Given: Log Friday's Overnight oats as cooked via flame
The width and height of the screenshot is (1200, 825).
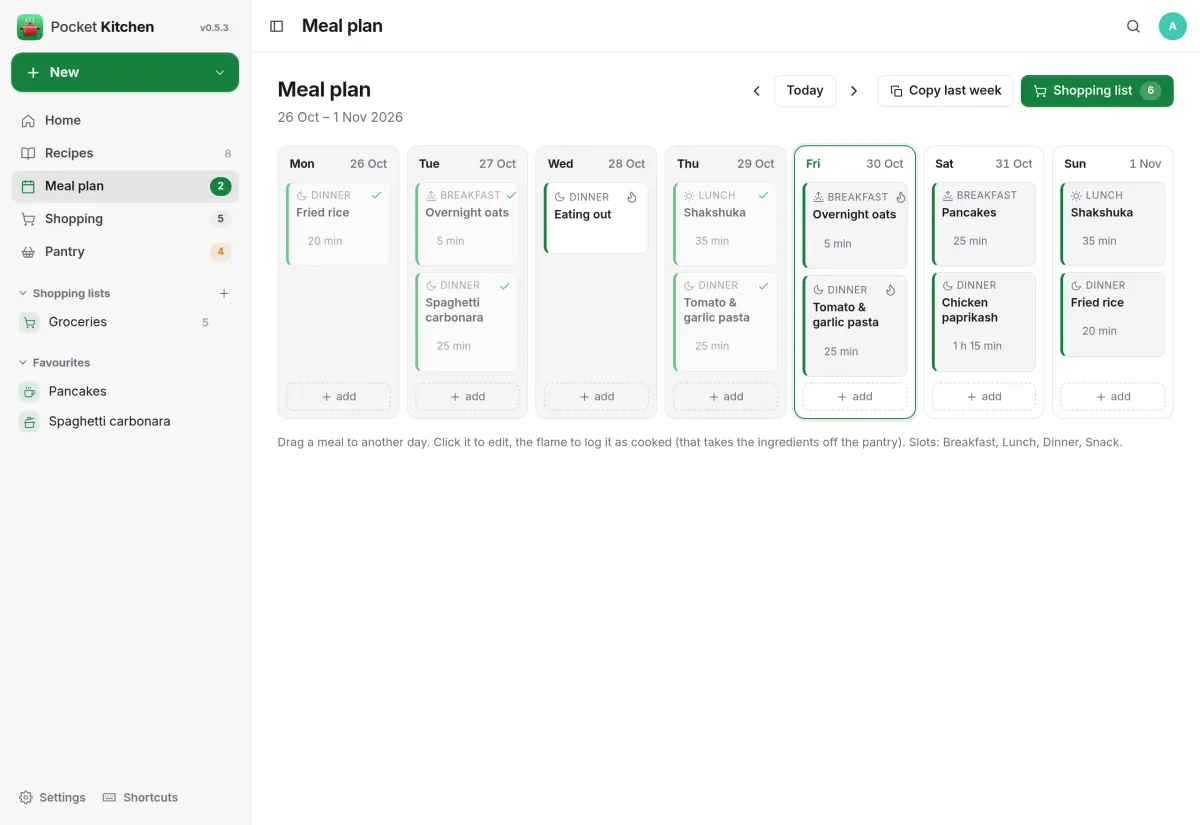Looking at the screenshot, I should point(900,197).
